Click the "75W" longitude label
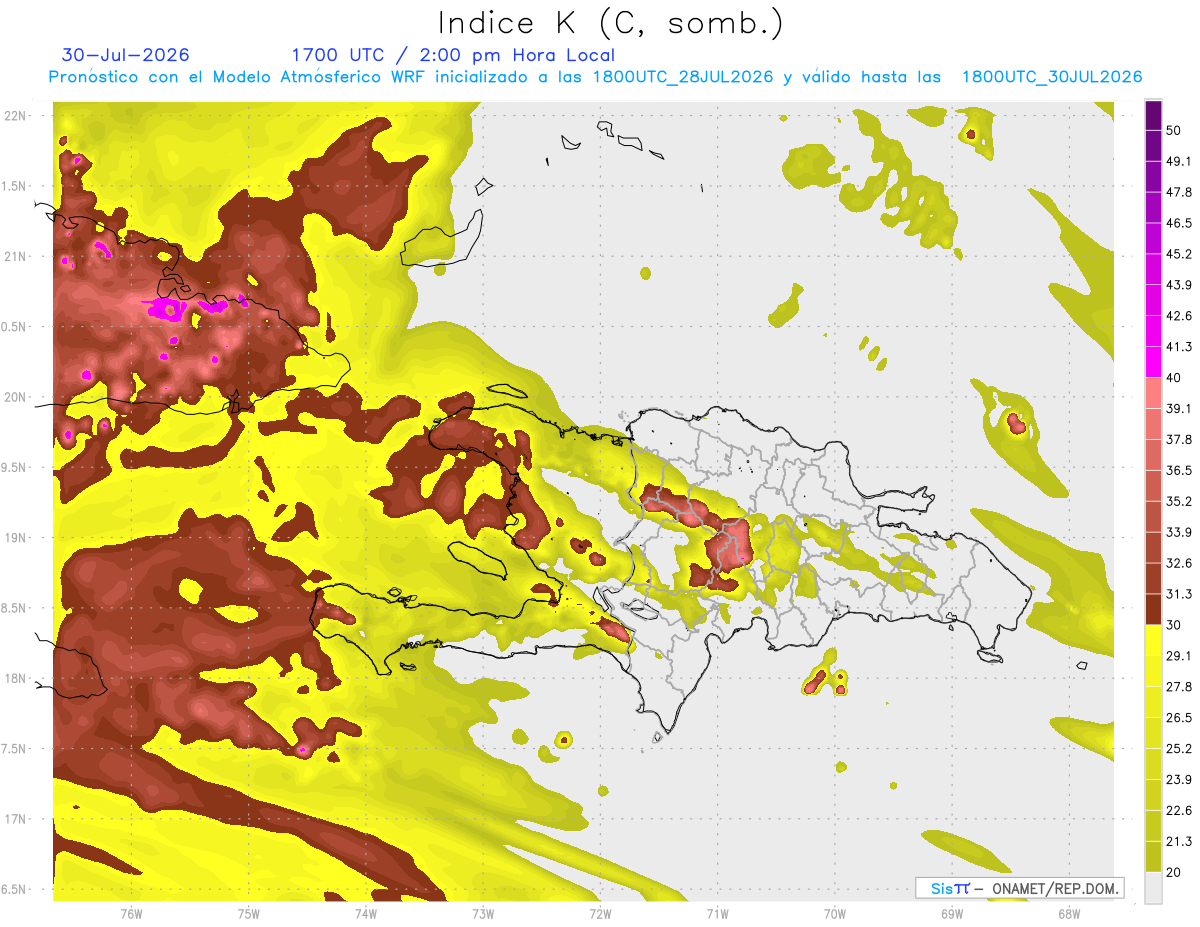Image resolution: width=1200 pixels, height=927 pixels. pos(248,913)
